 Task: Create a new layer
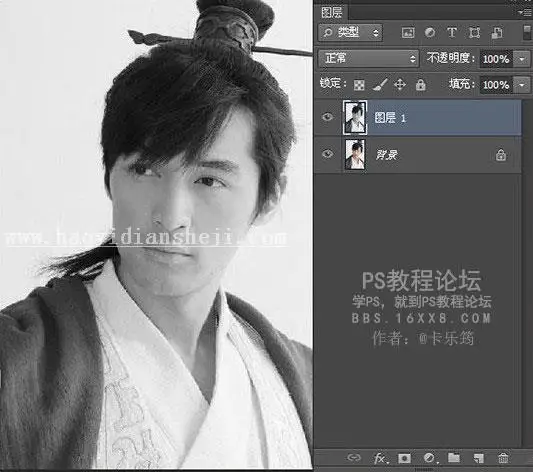[x=479, y=458]
